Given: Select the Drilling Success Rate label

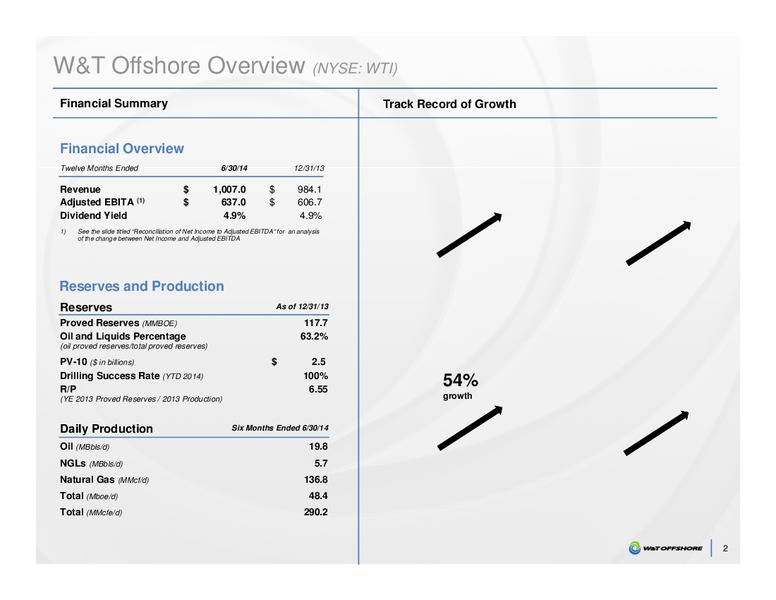Looking at the screenshot, I should point(132,376).
